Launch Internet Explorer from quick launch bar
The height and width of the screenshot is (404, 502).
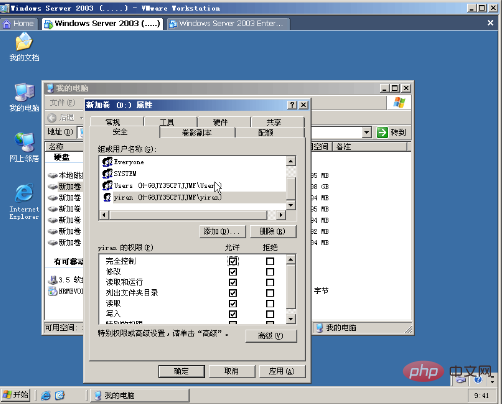[x=46, y=395]
